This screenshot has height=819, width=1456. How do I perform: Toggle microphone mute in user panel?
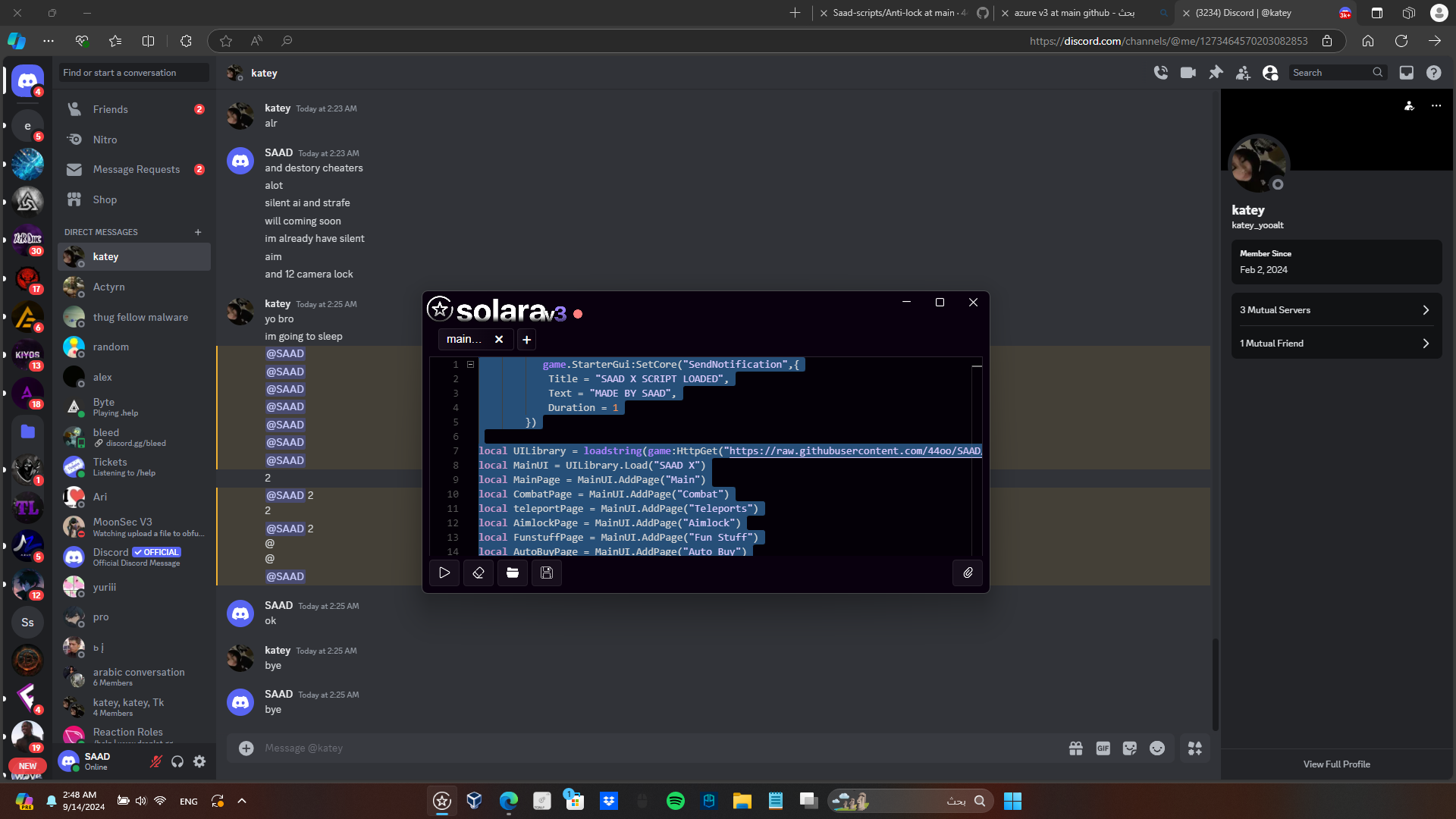click(155, 761)
